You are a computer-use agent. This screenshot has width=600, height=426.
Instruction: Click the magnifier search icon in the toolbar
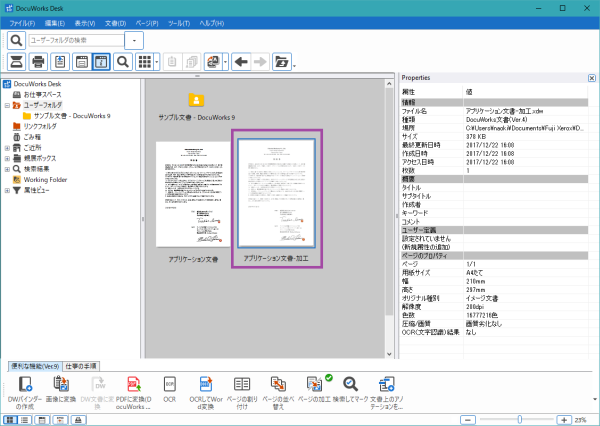point(122,62)
